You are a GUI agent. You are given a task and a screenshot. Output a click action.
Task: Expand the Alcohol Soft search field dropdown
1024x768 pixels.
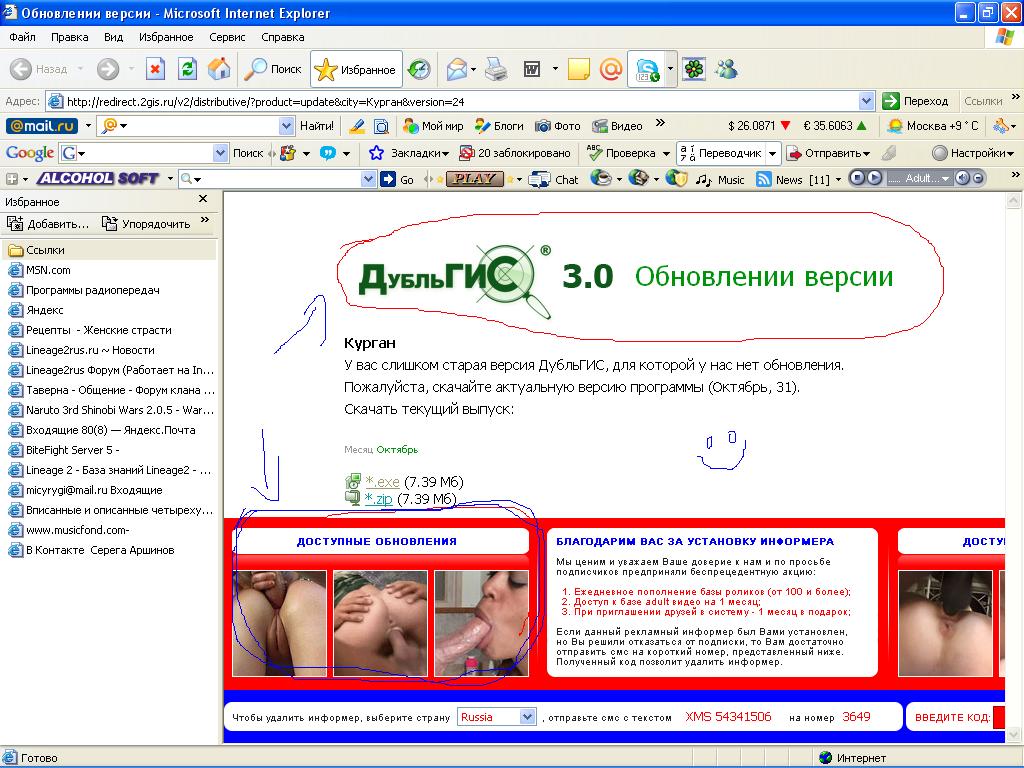pyautogui.click(x=368, y=178)
